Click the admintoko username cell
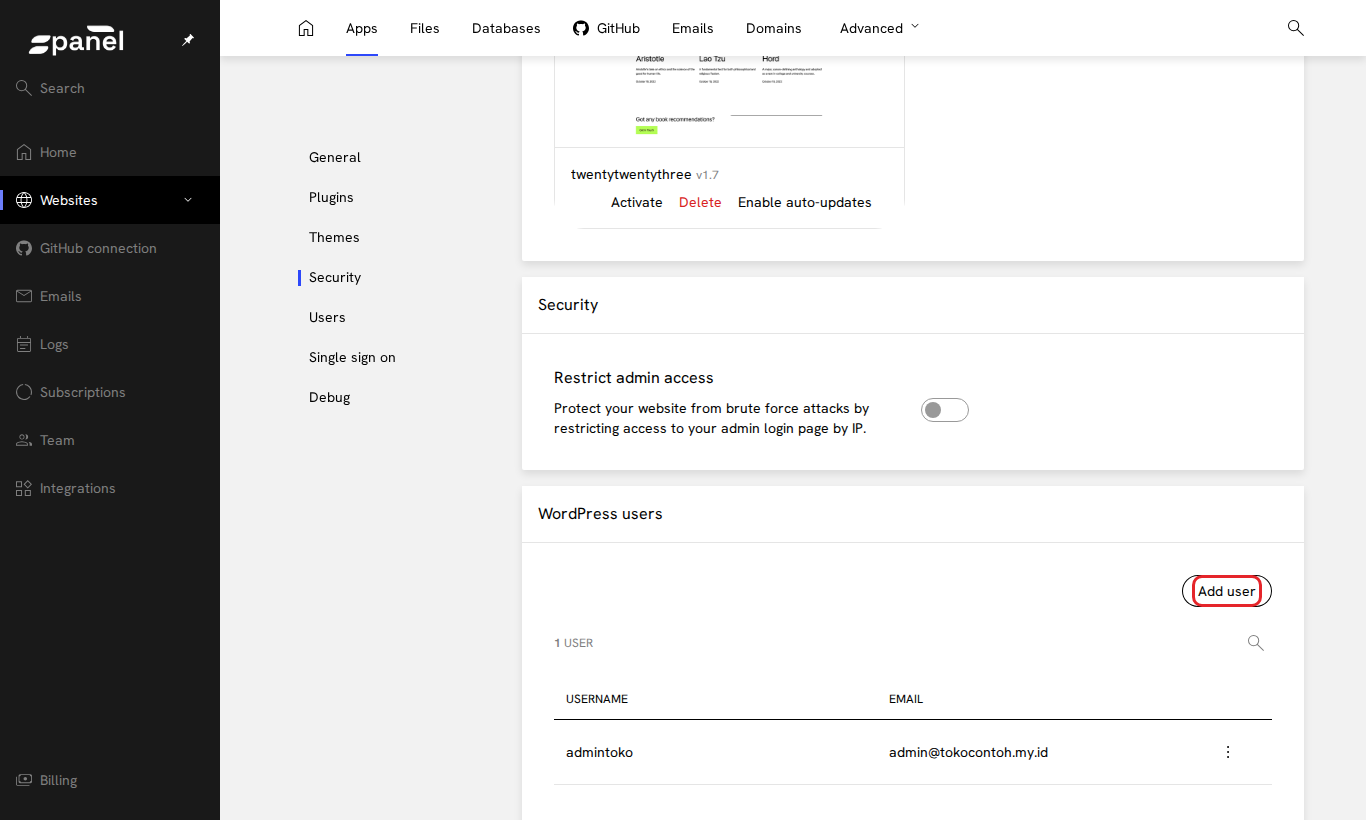The image size is (1366, 820). point(600,752)
